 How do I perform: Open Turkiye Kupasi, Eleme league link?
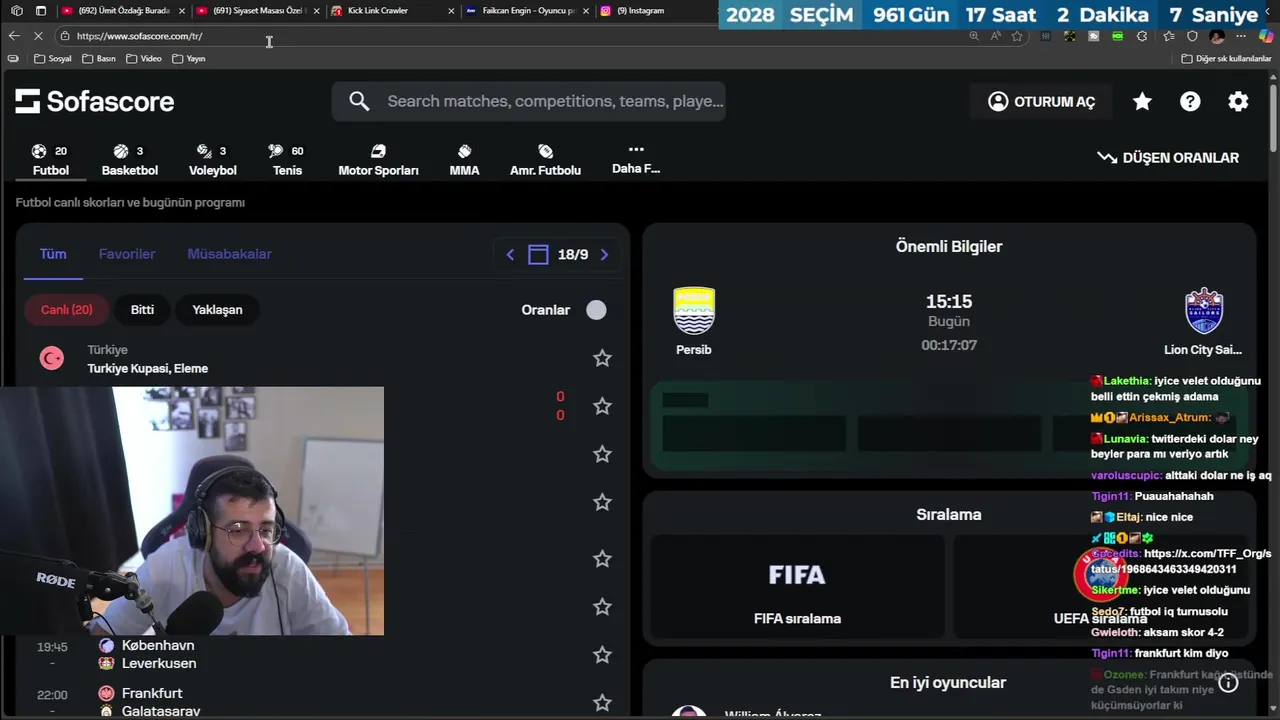point(147,369)
